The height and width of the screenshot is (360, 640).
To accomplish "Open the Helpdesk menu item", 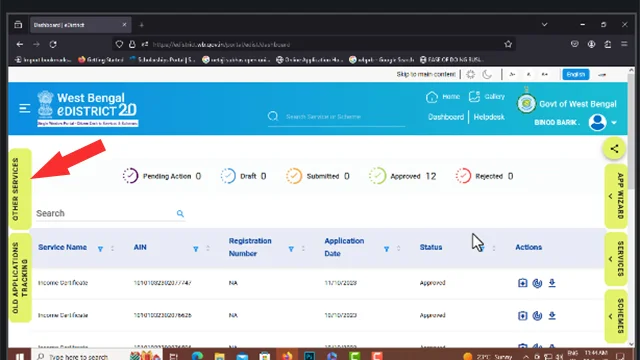I will pos(489,117).
